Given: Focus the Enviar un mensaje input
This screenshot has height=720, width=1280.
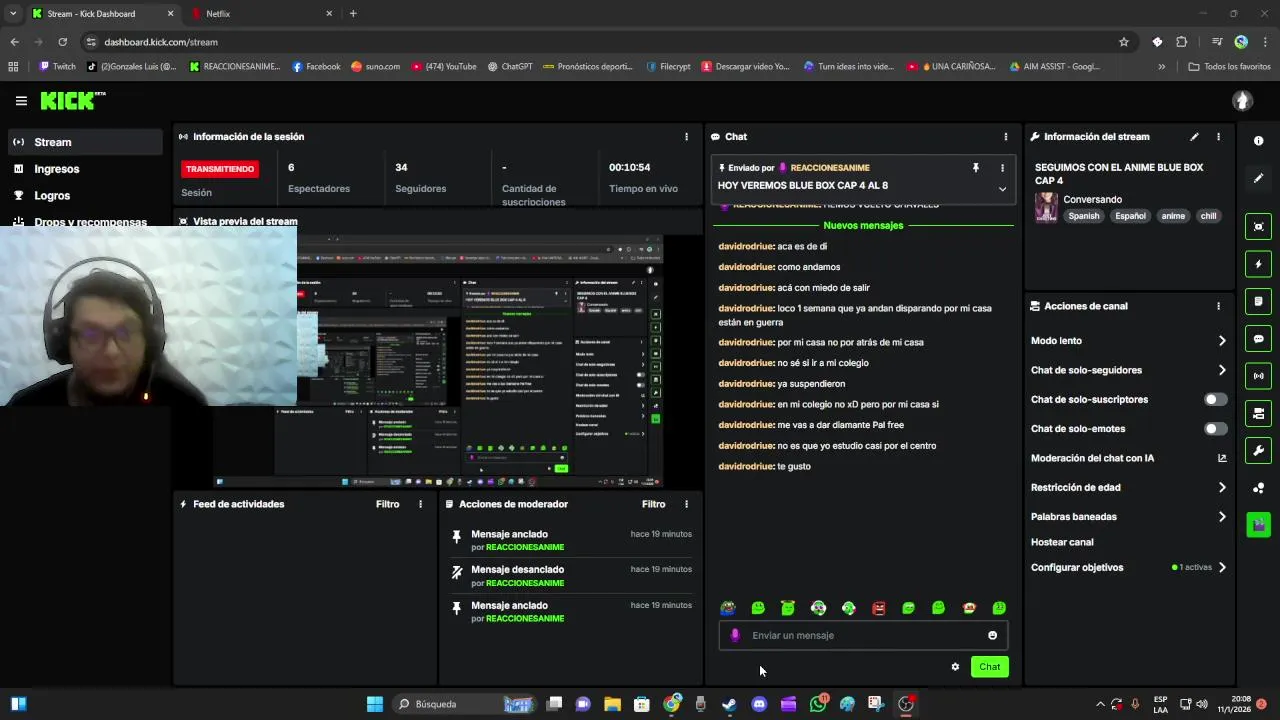Looking at the screenshot, I should [862, 635].
